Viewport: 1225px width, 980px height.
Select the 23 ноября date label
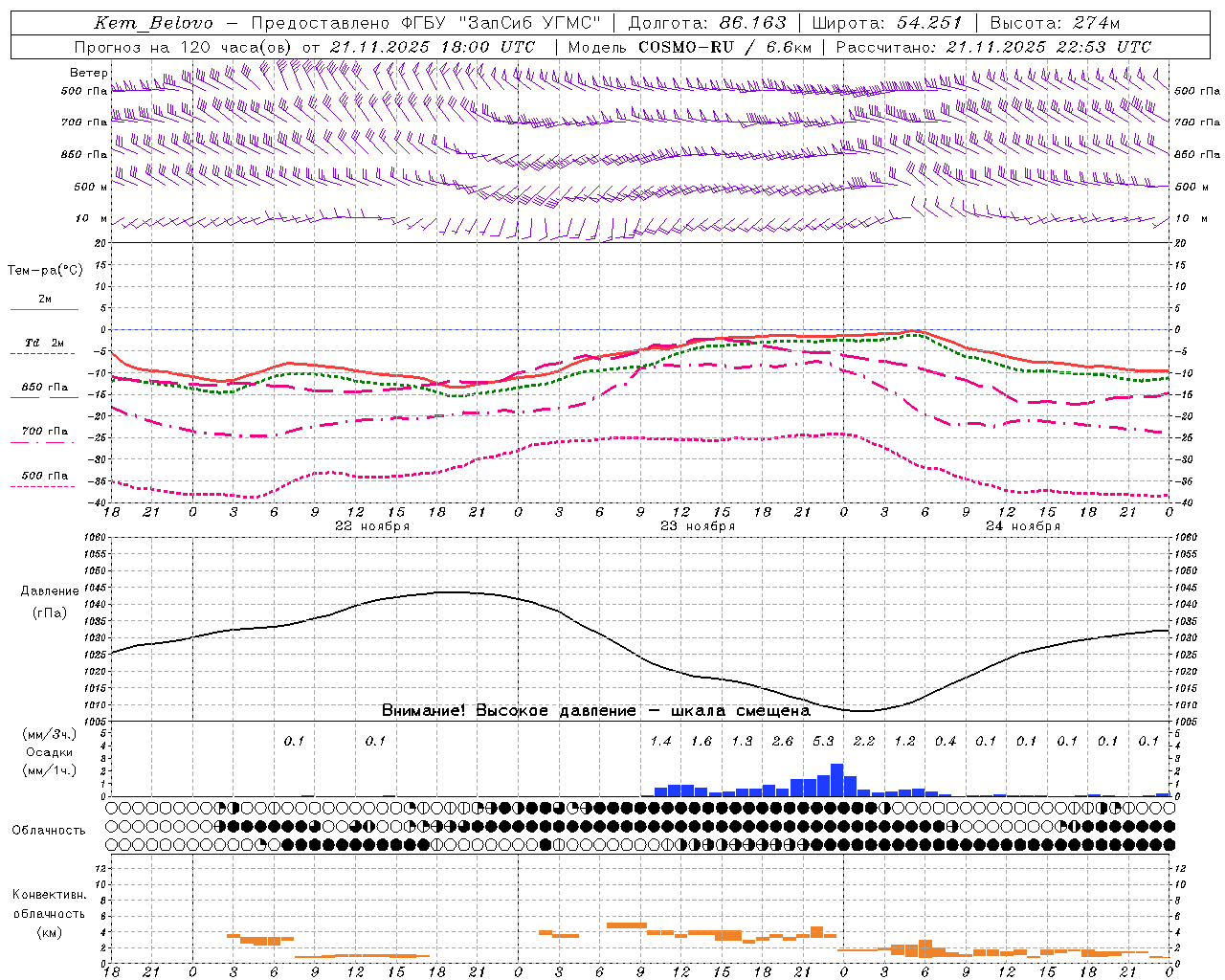[698, 526]
